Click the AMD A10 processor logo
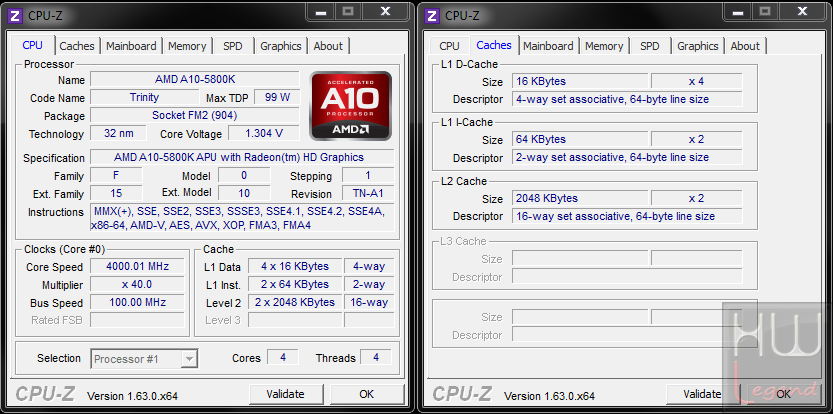 [351, 106]
